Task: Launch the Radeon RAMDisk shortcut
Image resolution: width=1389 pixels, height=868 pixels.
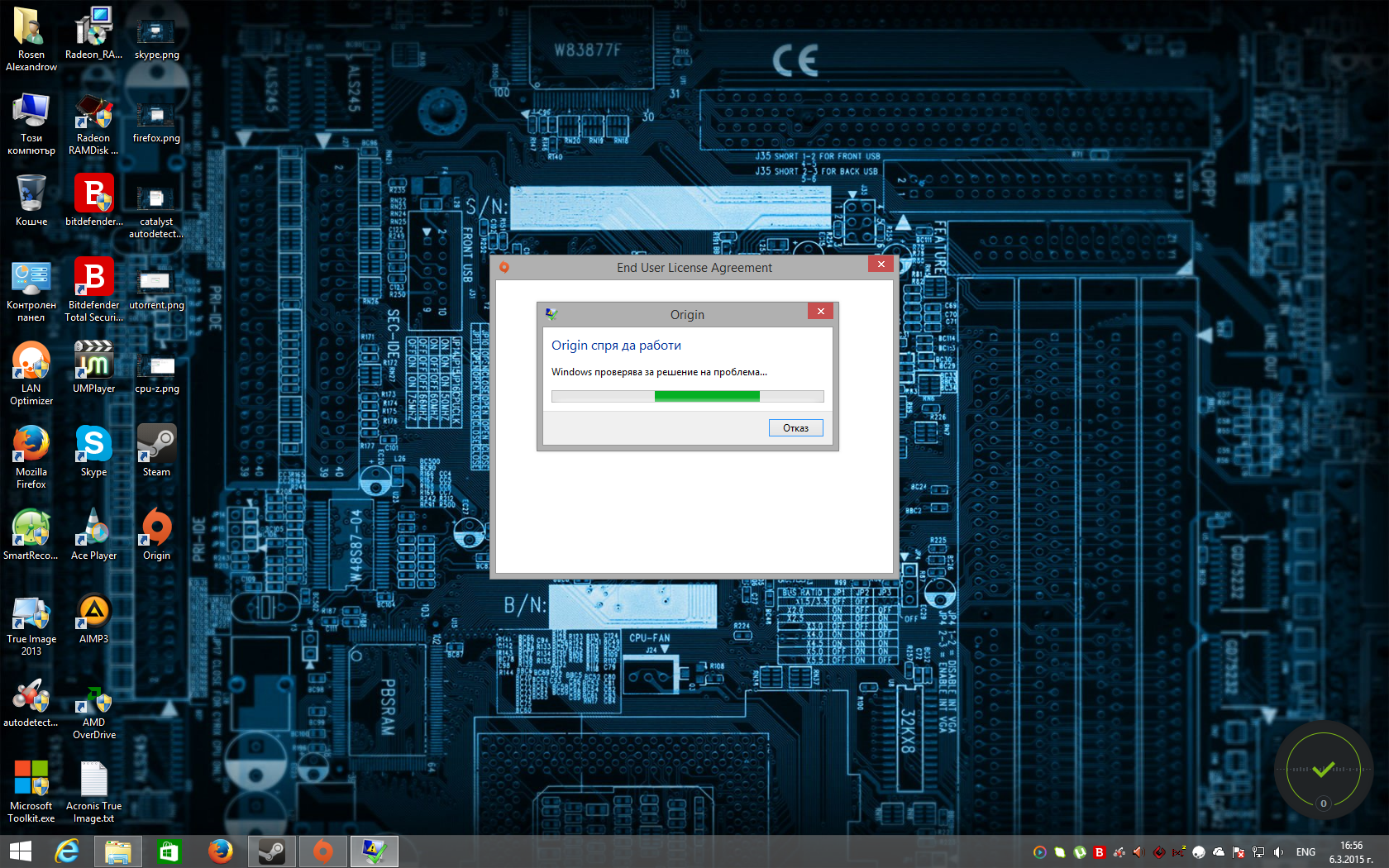Action: [93, 122]
